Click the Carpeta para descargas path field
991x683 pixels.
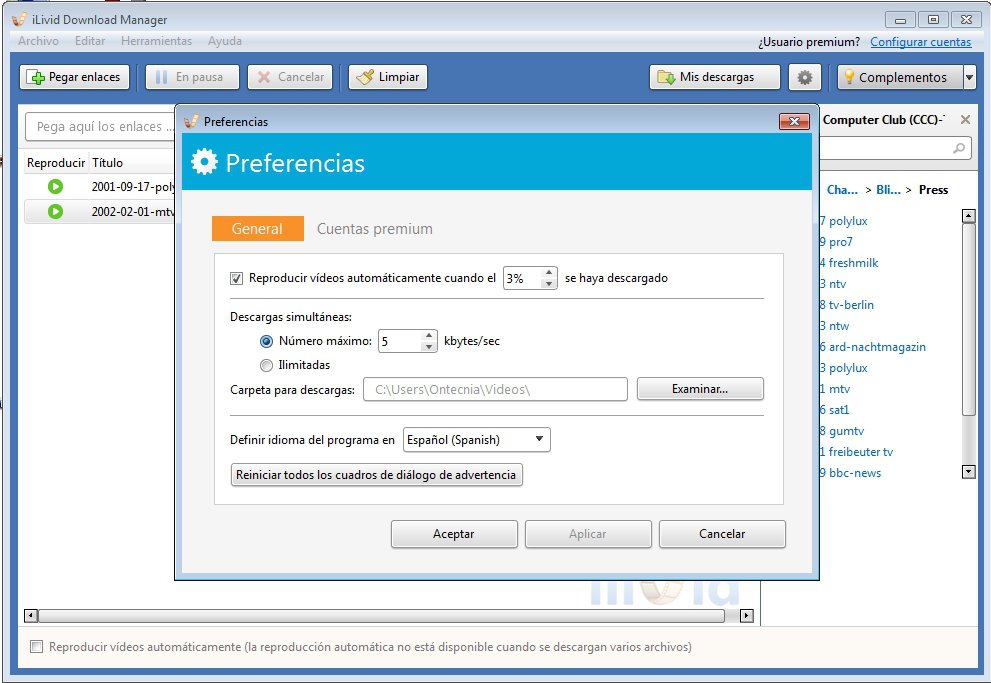click(x=495, y=389)
